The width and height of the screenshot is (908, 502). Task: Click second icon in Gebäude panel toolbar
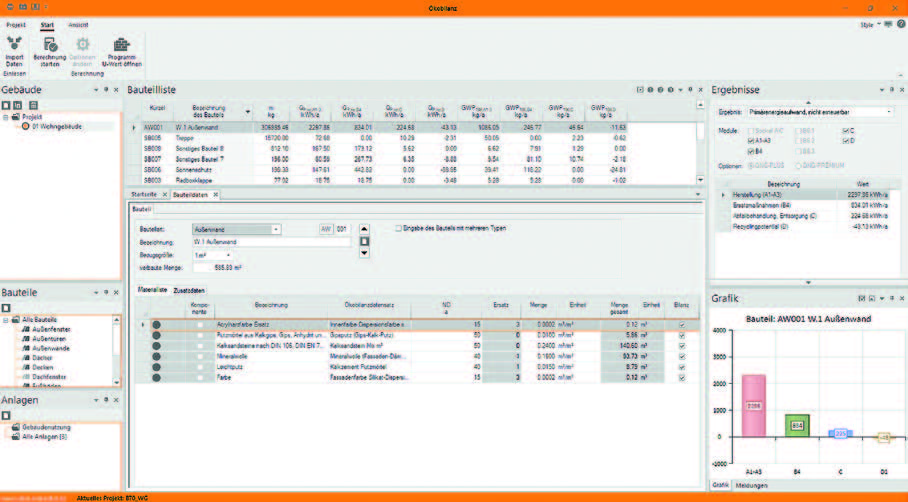coord(17,105)
